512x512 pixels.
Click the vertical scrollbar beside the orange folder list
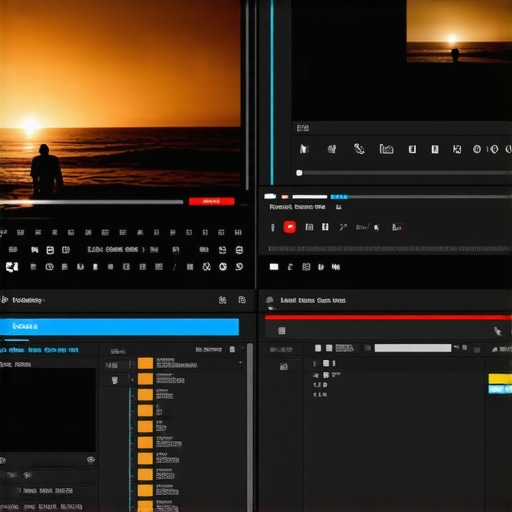(250, 428)
